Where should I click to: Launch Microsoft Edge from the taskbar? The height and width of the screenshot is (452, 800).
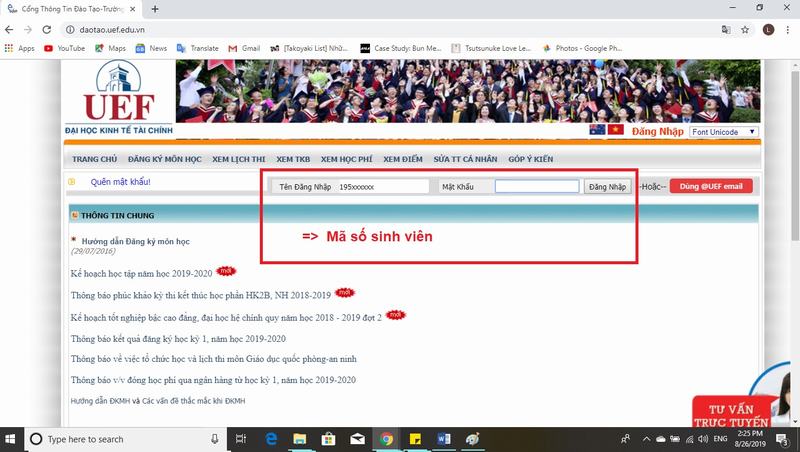coord(271,439)
